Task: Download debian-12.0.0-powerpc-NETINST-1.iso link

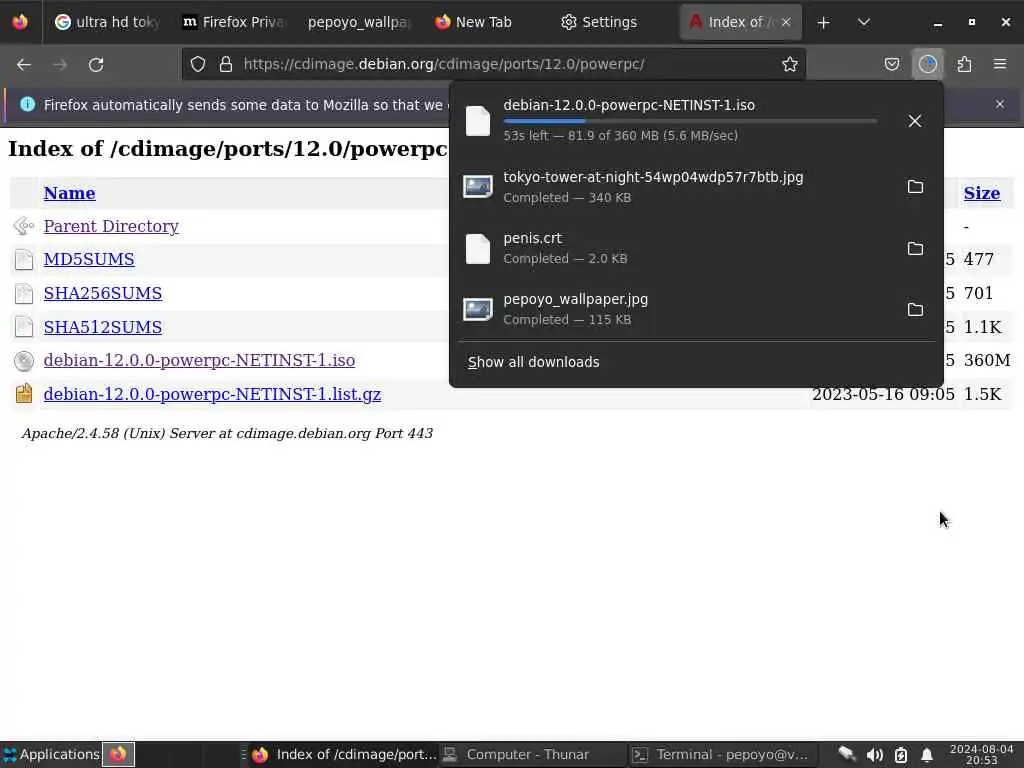Action: coord(199,360)
